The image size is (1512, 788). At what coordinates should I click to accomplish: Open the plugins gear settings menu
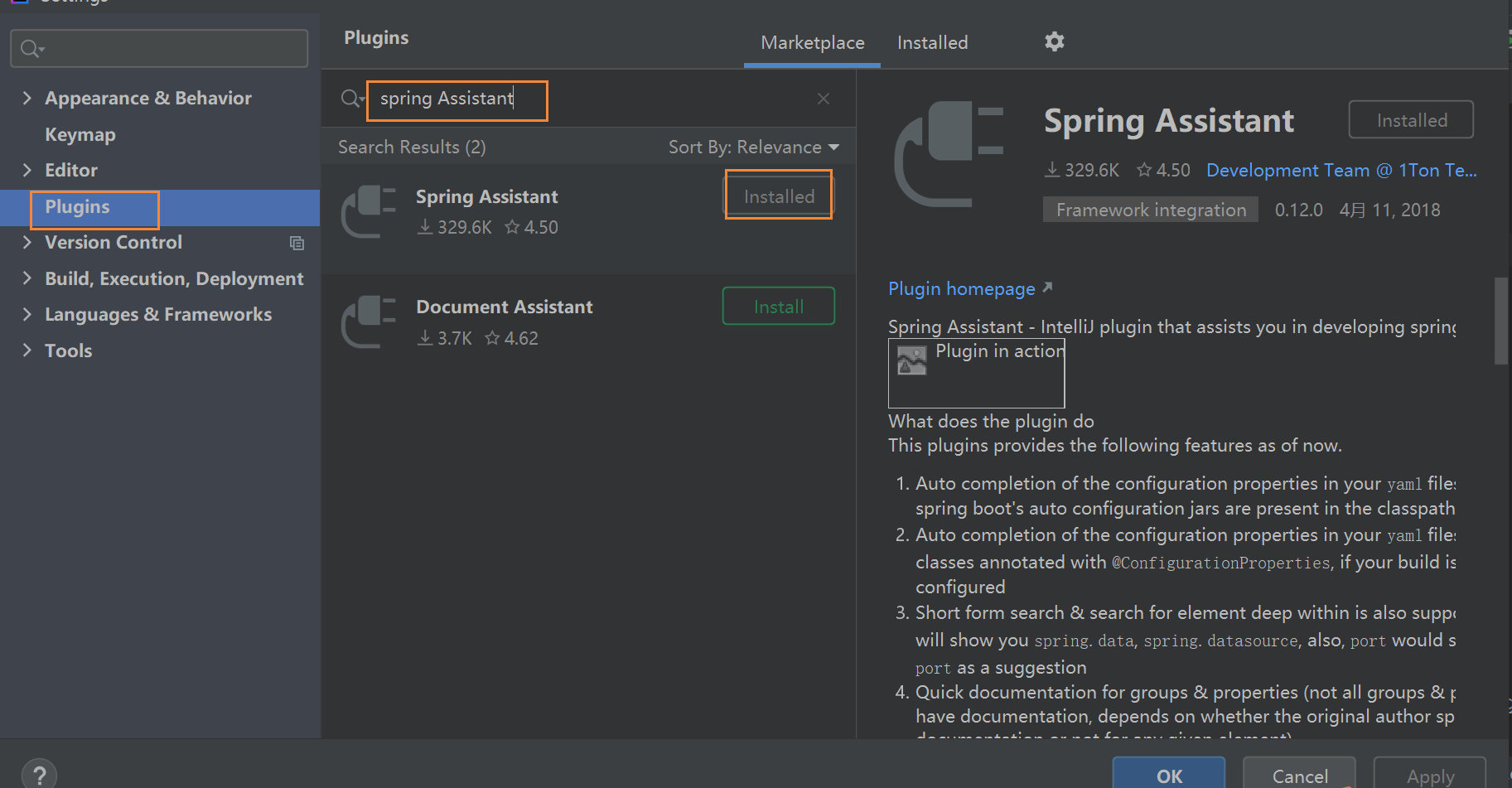point(1054,41)
